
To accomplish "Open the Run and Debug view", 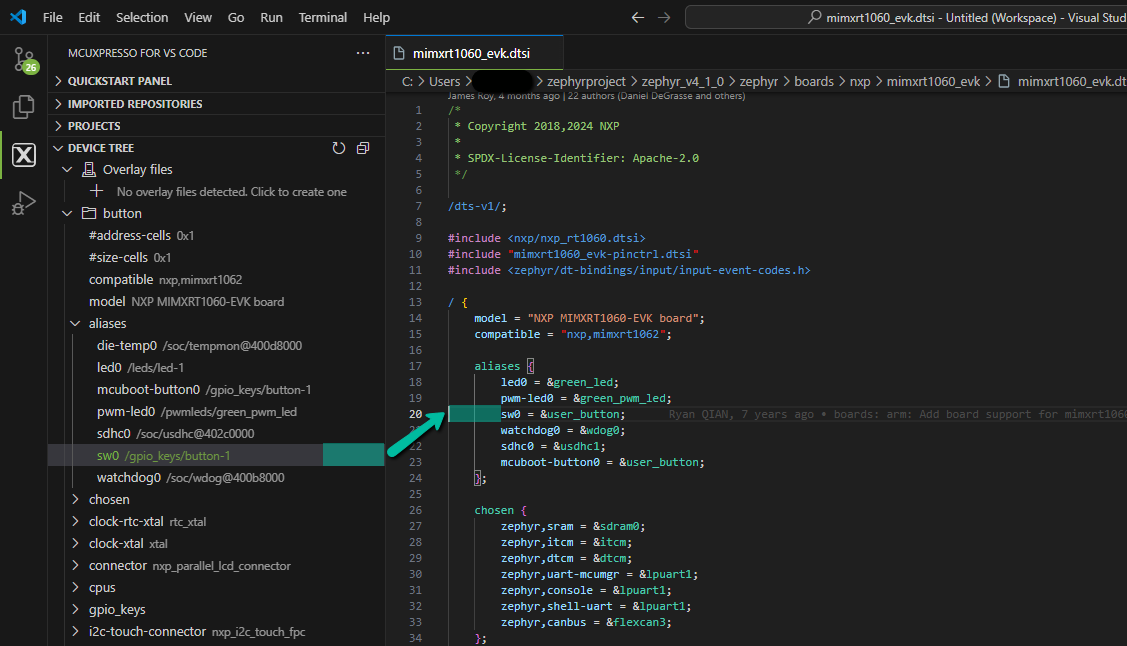I will (x=21, y=203).
